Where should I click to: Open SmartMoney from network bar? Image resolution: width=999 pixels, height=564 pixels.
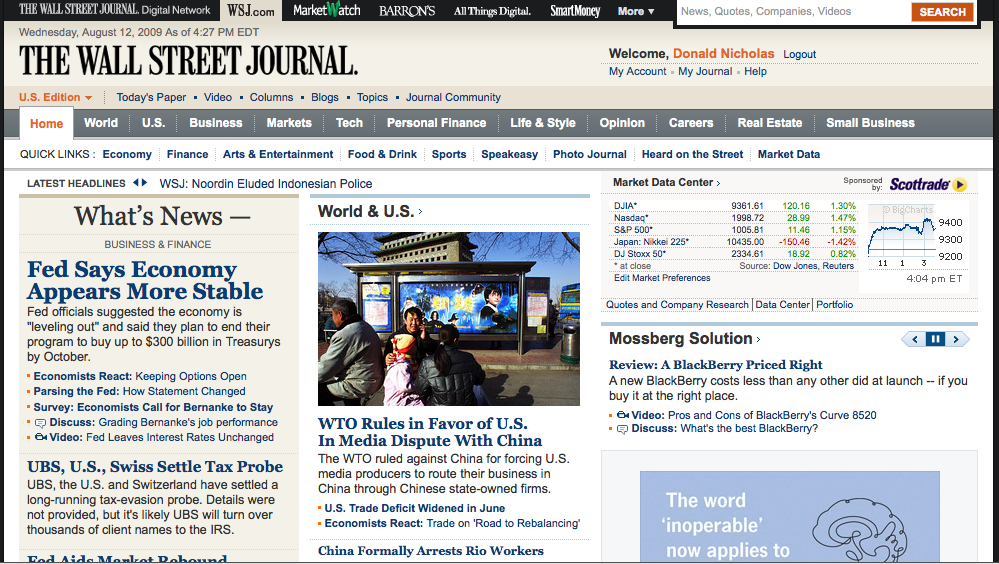tap(575, 11)
